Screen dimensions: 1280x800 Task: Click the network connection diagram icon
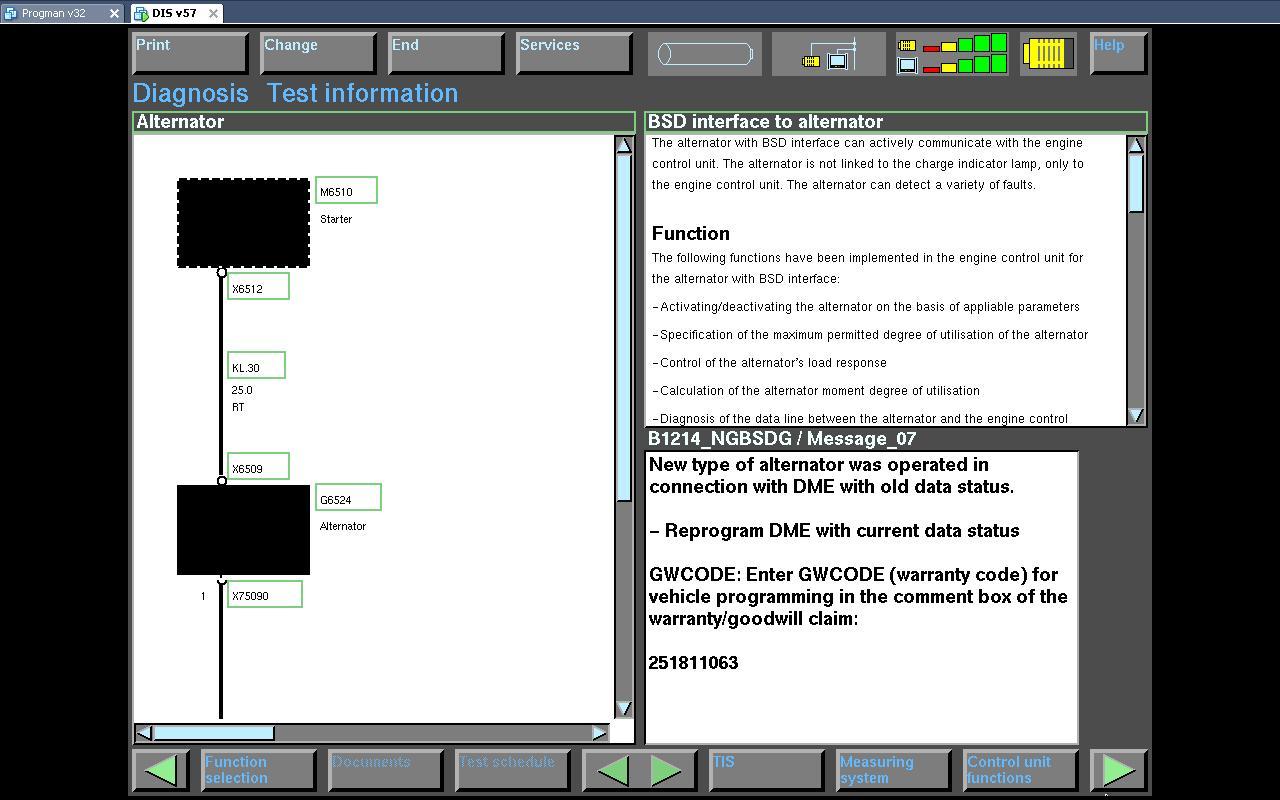(x=829, y=54)
